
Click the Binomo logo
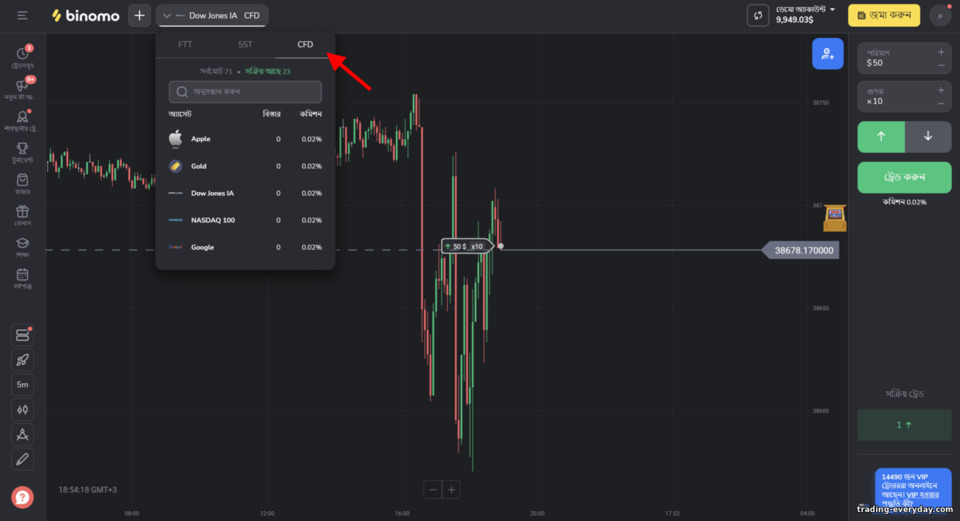(86, 15)
